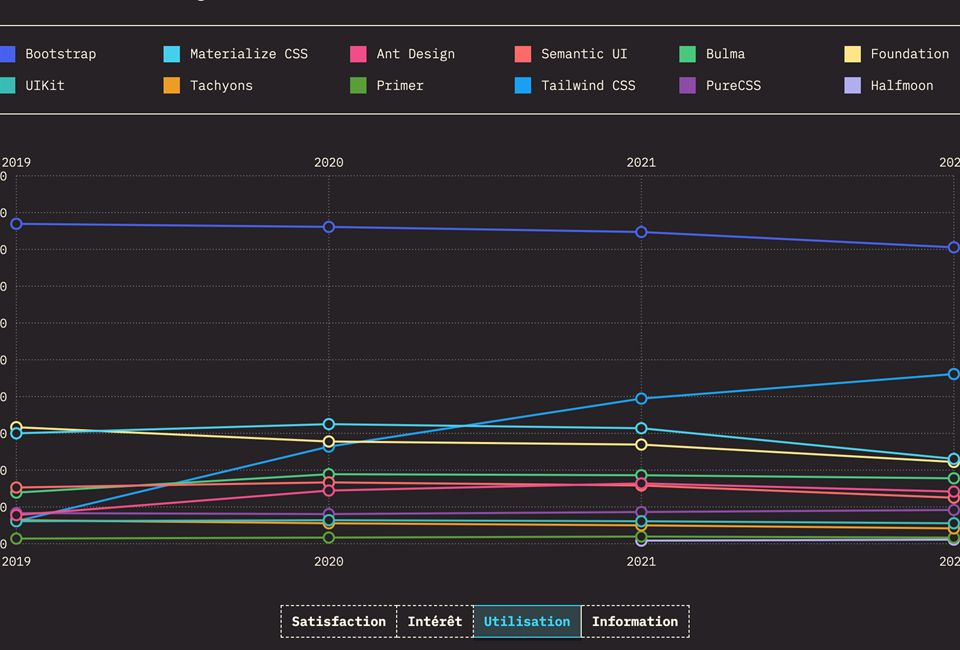Click Bootstrap's 2021 data point
Screen dimensions: 960x650
641,232
